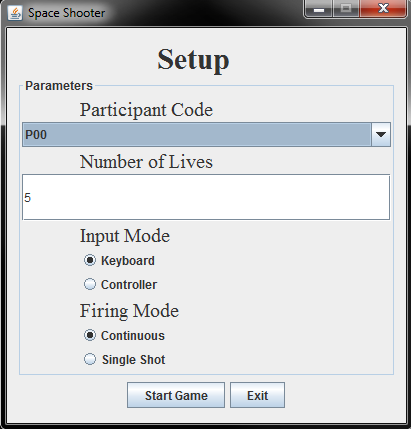The height and width of the screenshot is (429, 411).
Task: Click the Number of Lives label
Action: click(x=146, y=162)
